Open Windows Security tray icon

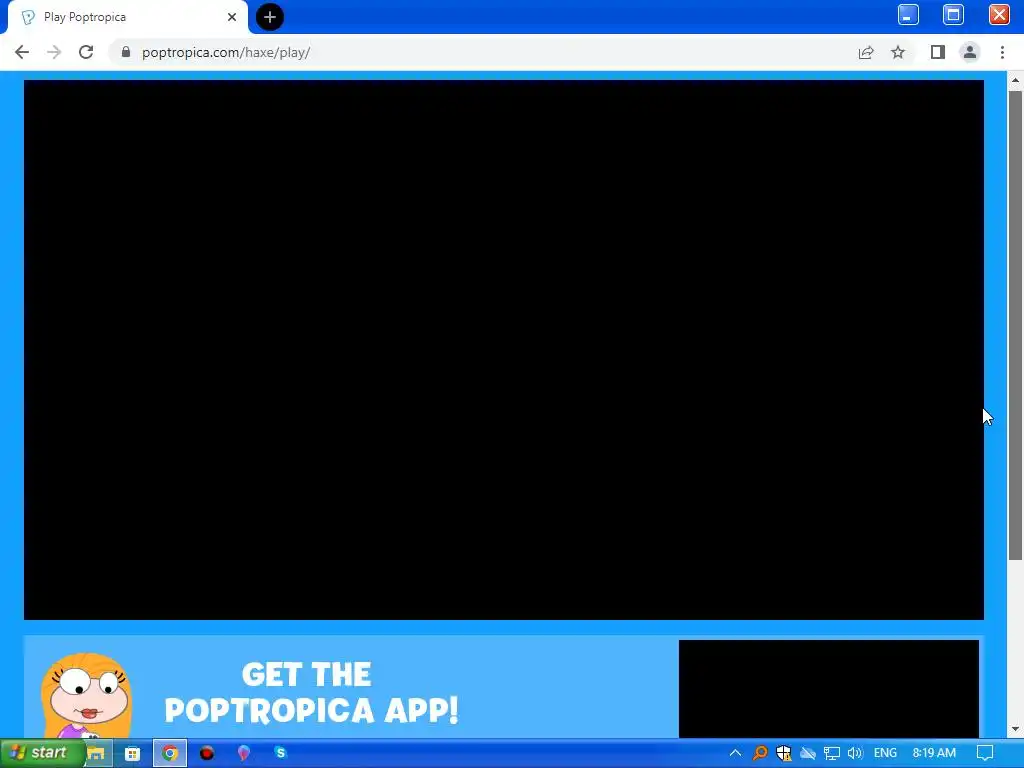click(x=784, y=753)
